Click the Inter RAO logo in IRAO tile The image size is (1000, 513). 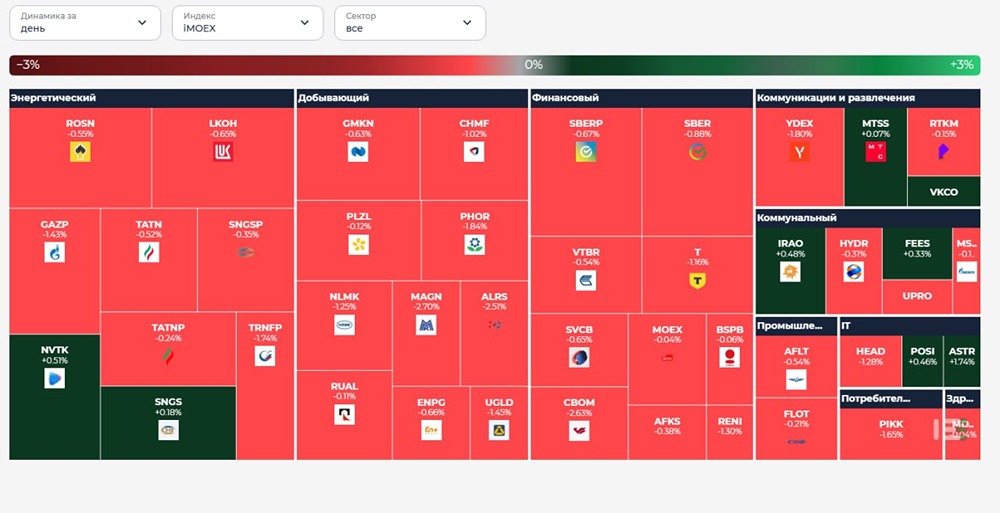pos(790,272)
